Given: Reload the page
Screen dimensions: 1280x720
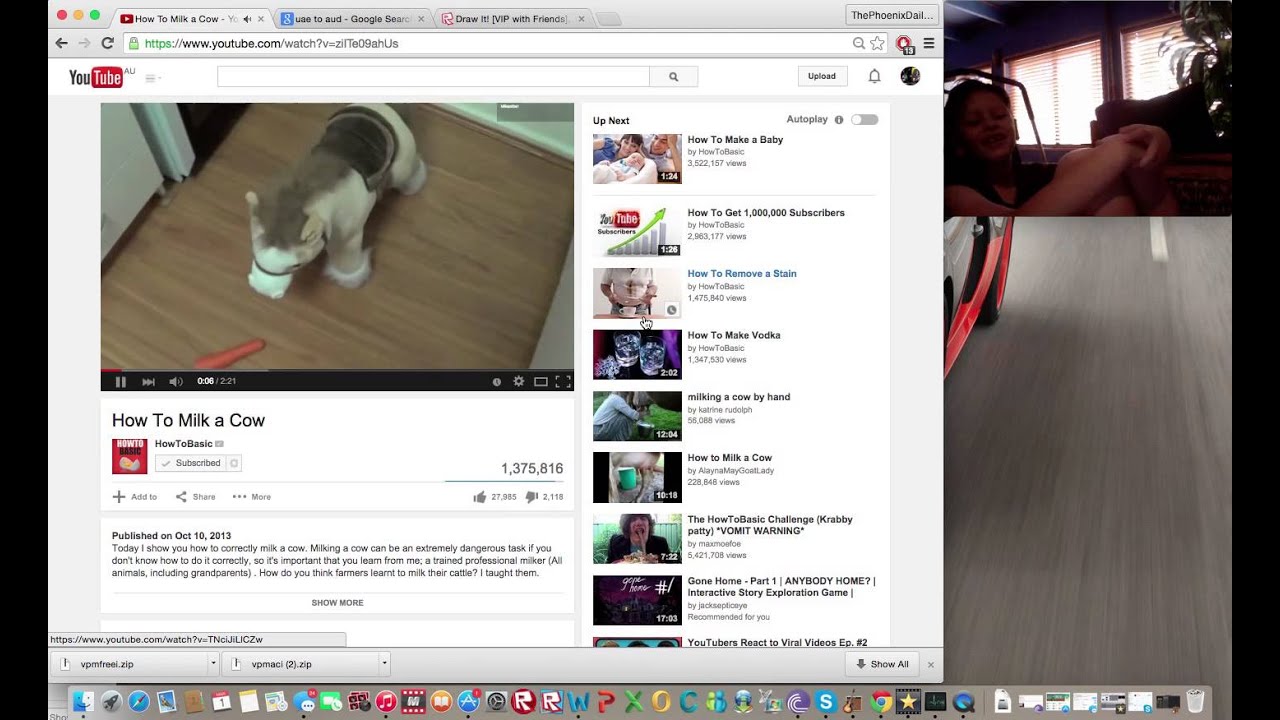Looking at the screenshot, I should (107, 43).
